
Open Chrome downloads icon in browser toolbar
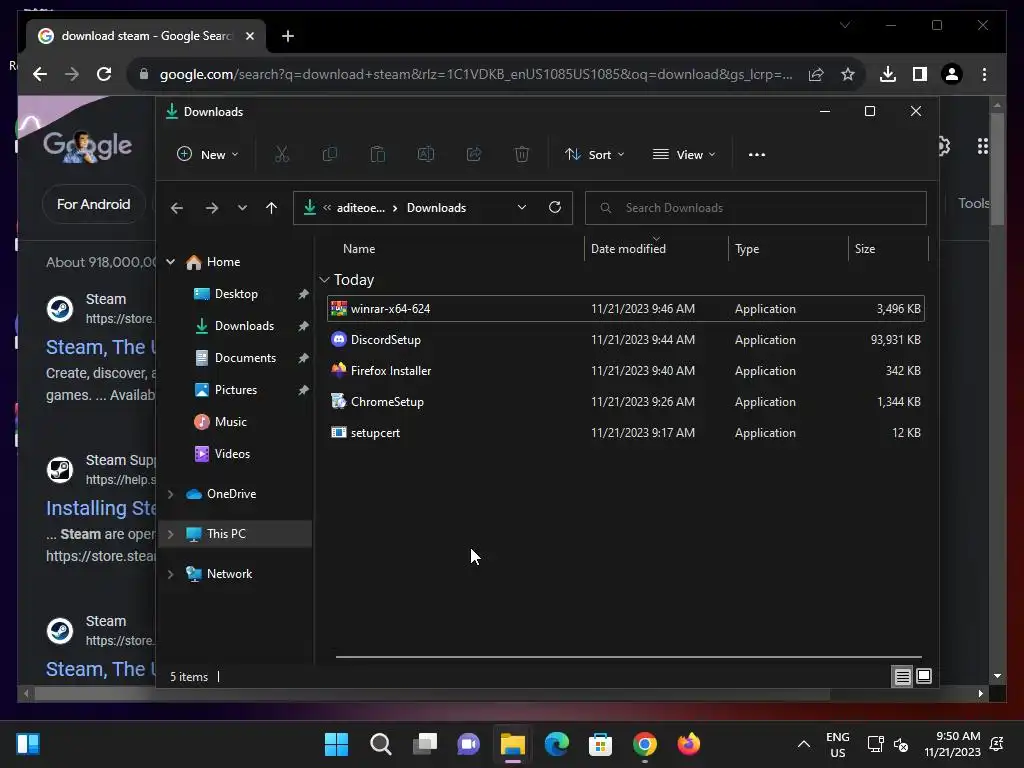point(888,74)
